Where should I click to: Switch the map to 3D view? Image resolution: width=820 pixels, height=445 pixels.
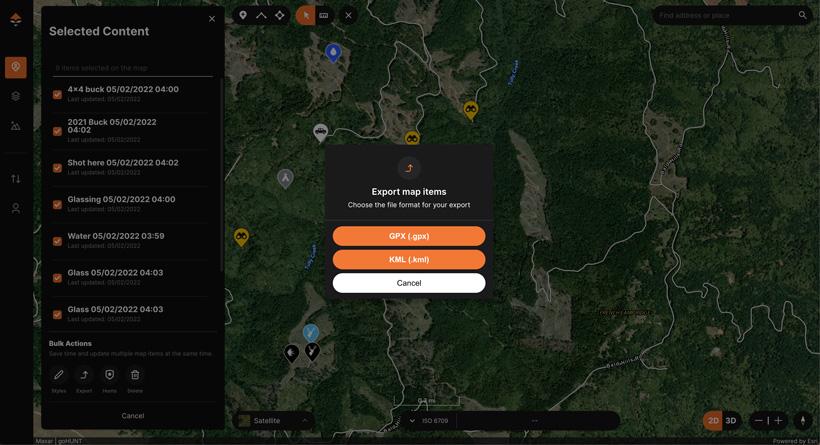731,420
